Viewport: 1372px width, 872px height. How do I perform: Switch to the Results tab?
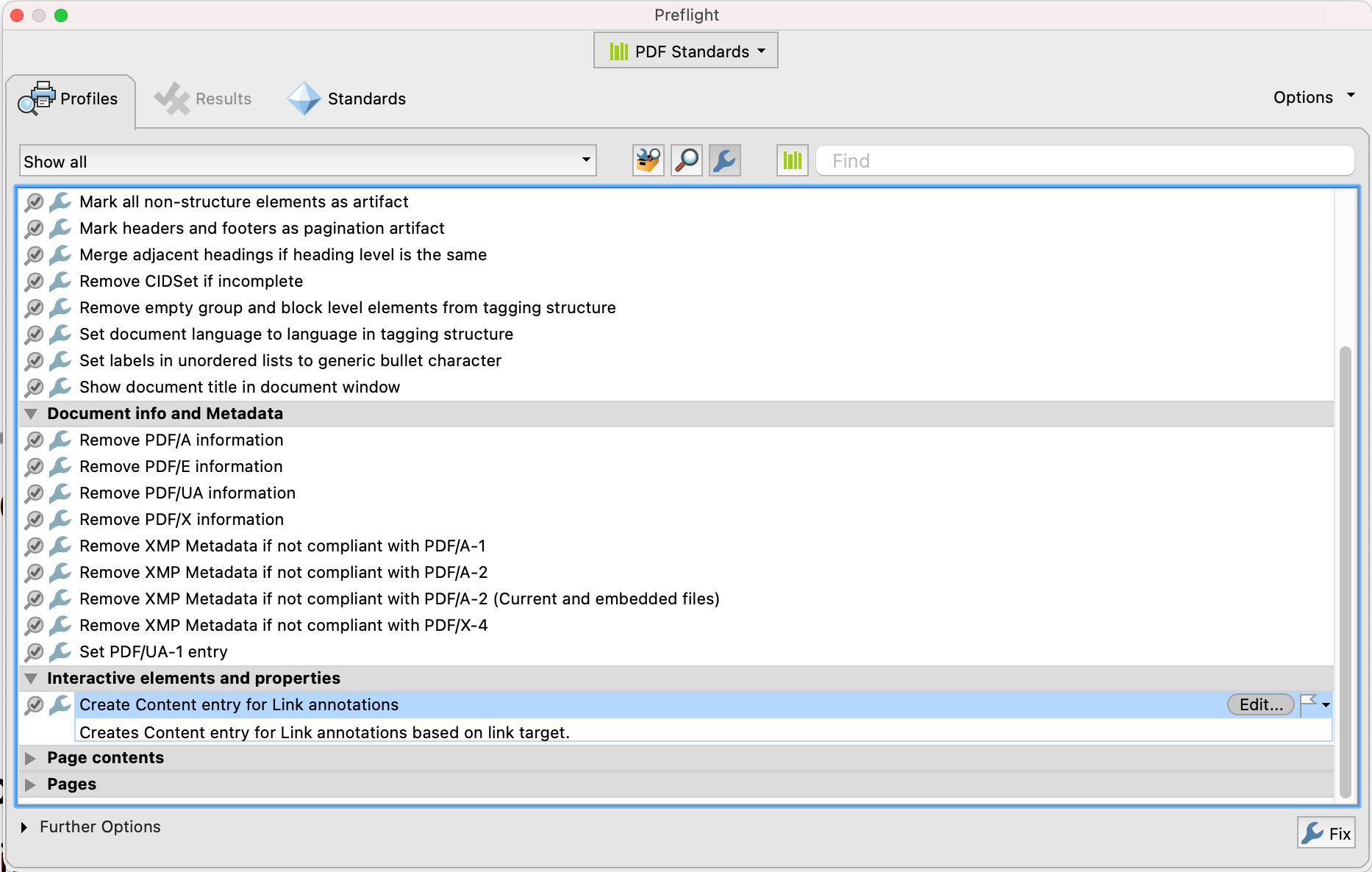pos(203,98)
